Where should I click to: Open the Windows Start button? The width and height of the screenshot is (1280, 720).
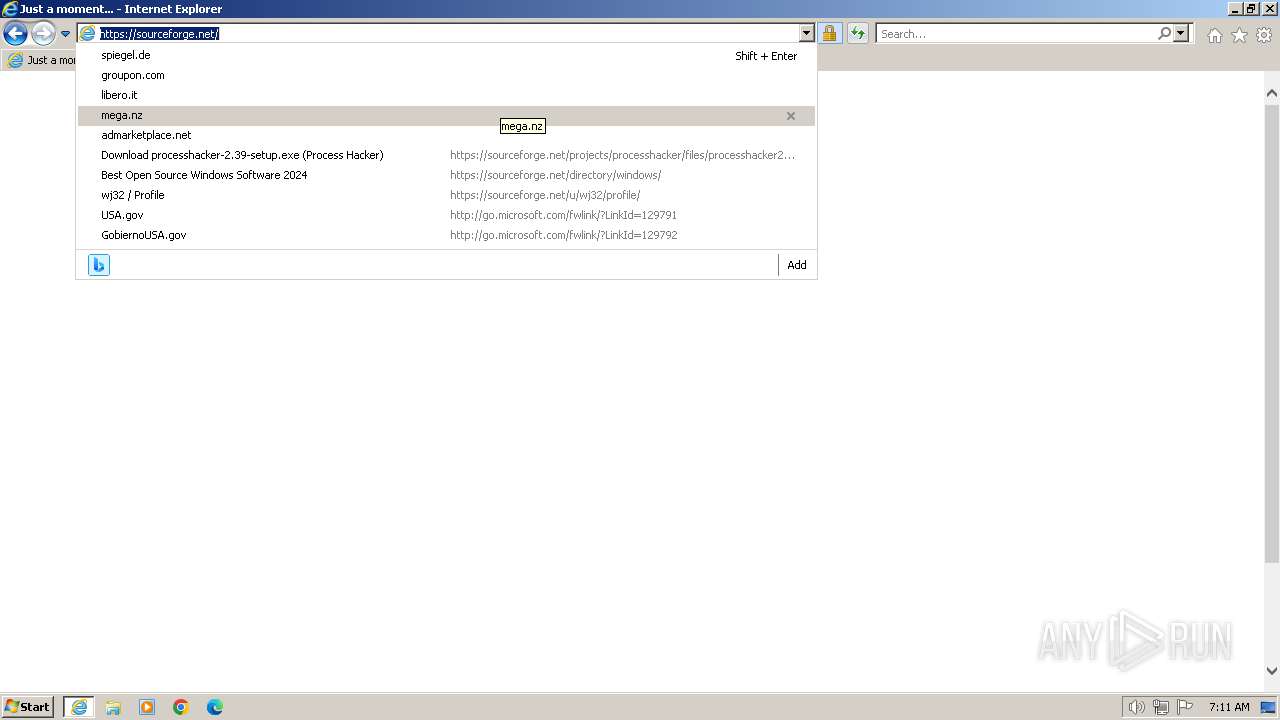click(x=28, y=707)
